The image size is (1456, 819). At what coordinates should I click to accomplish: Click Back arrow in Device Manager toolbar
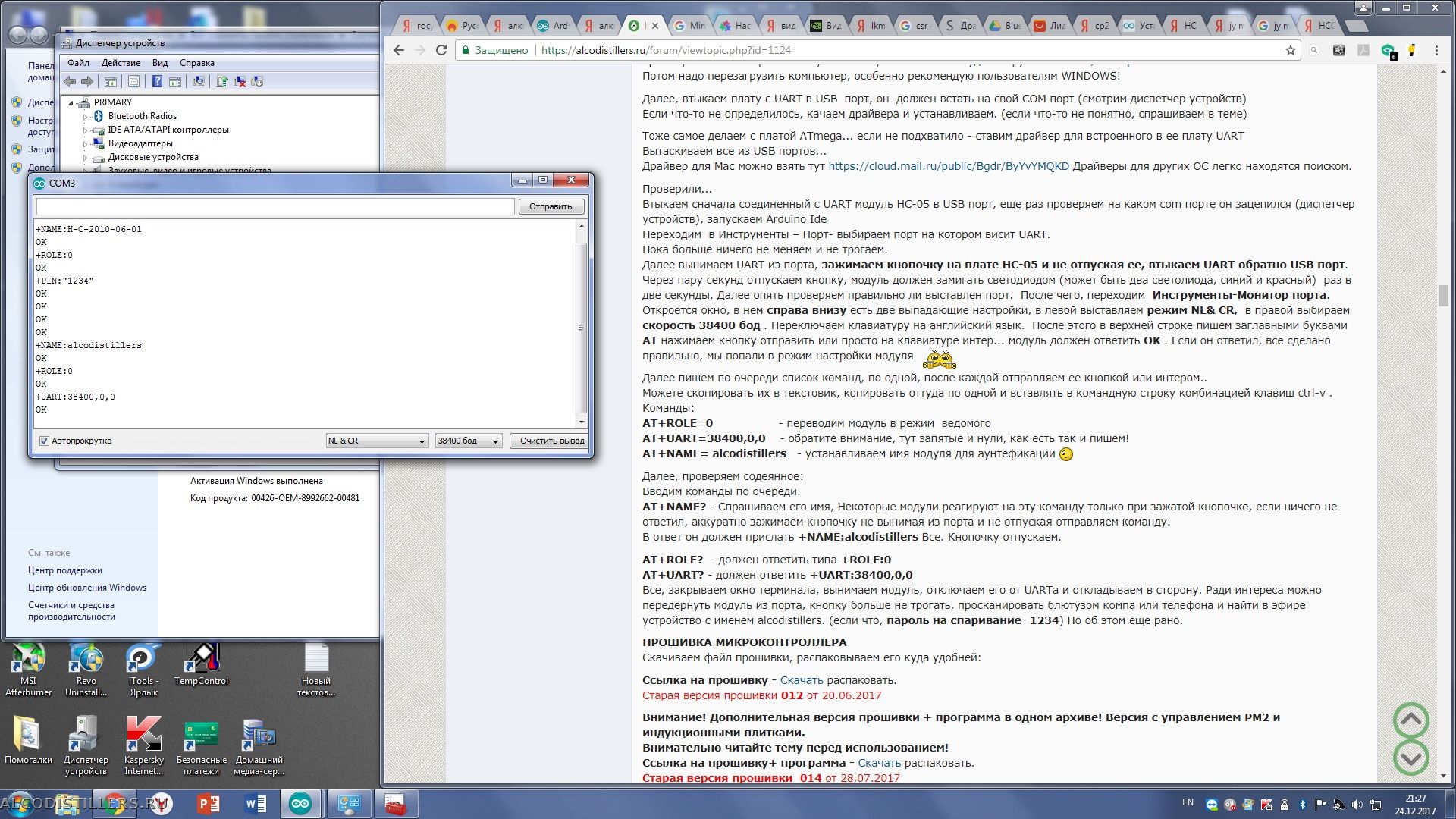pyautogui.click(x=70, y=82)
